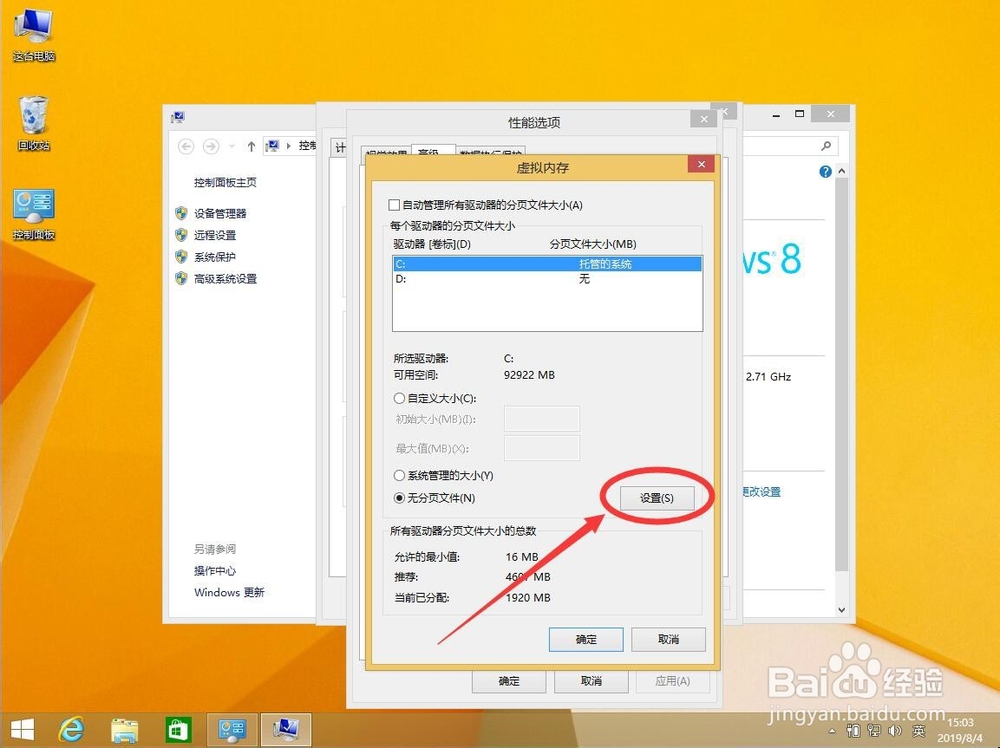The height and width of the screenshot is (748, 1000).
Task: Click the speaker volume icon in the tray
Action: point(893,731)
